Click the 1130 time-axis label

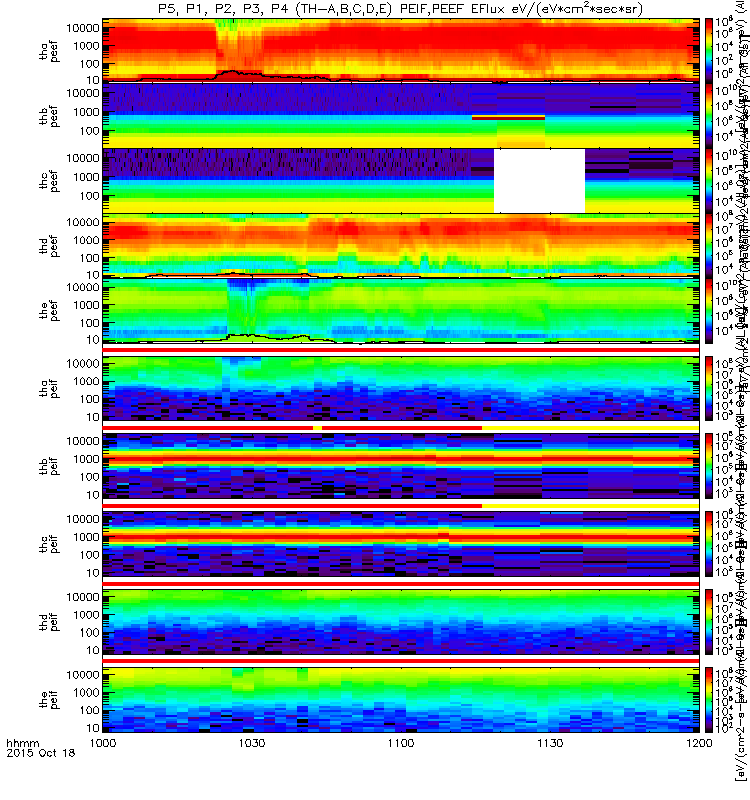[550, 743]
